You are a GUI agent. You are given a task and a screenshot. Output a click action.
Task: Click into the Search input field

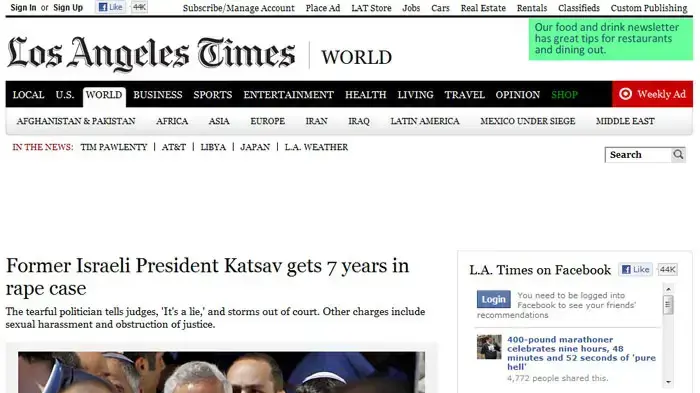coord(638,155)
